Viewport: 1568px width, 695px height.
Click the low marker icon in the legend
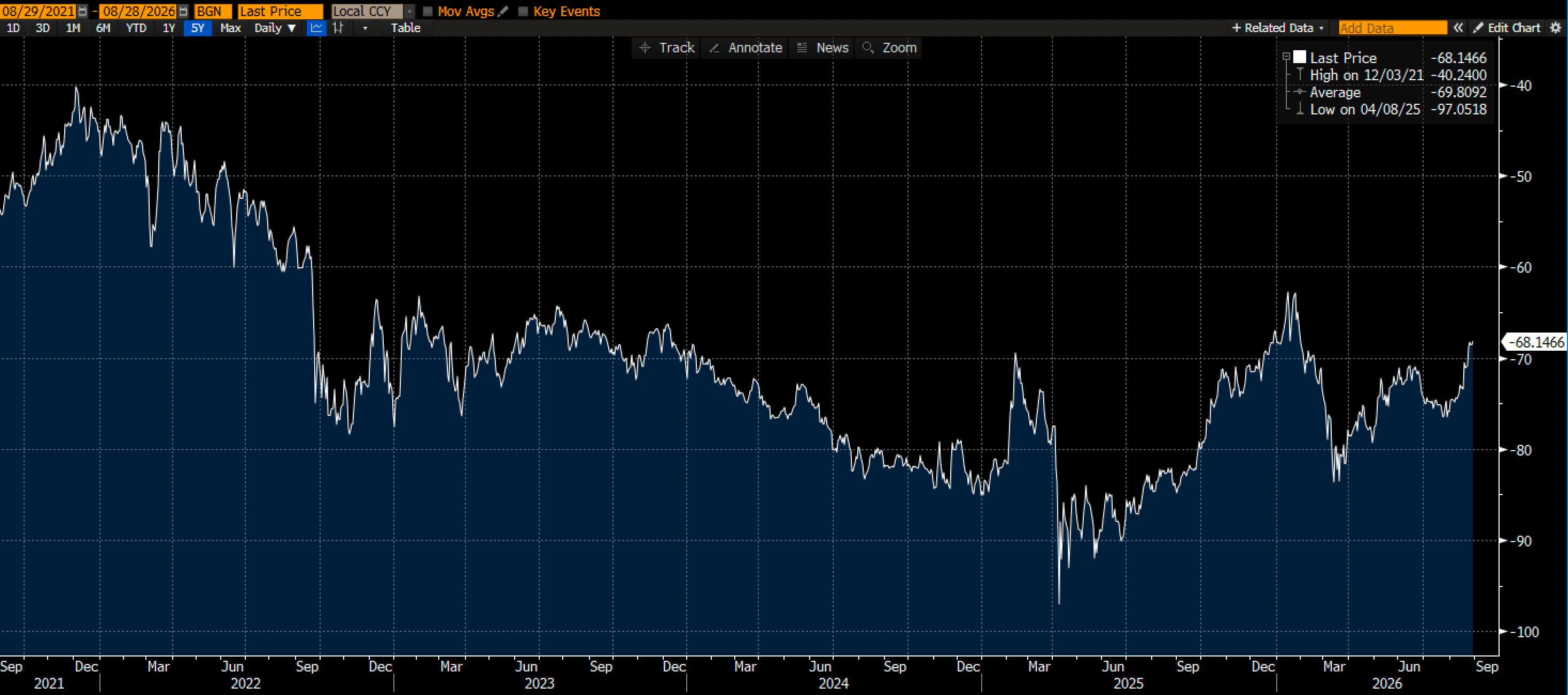pos(1300,109)
